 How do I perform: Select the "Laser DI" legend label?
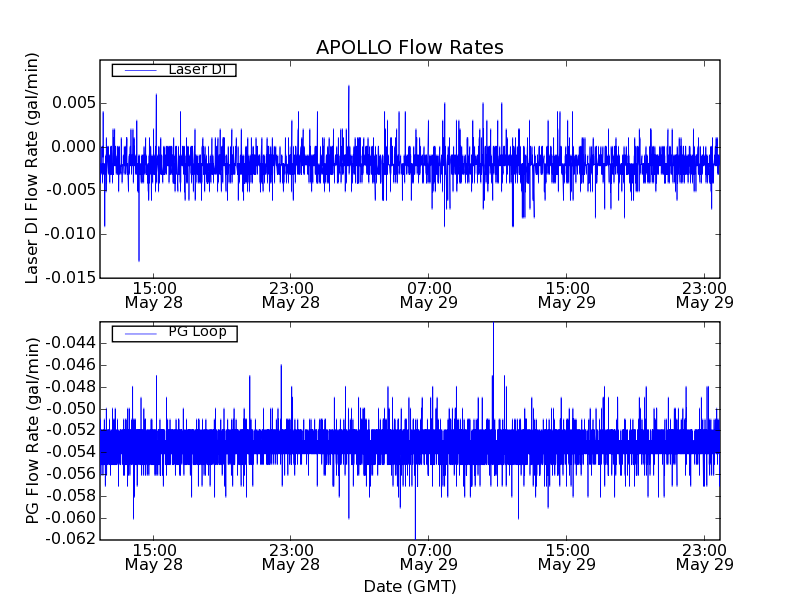tap(196, 69)
